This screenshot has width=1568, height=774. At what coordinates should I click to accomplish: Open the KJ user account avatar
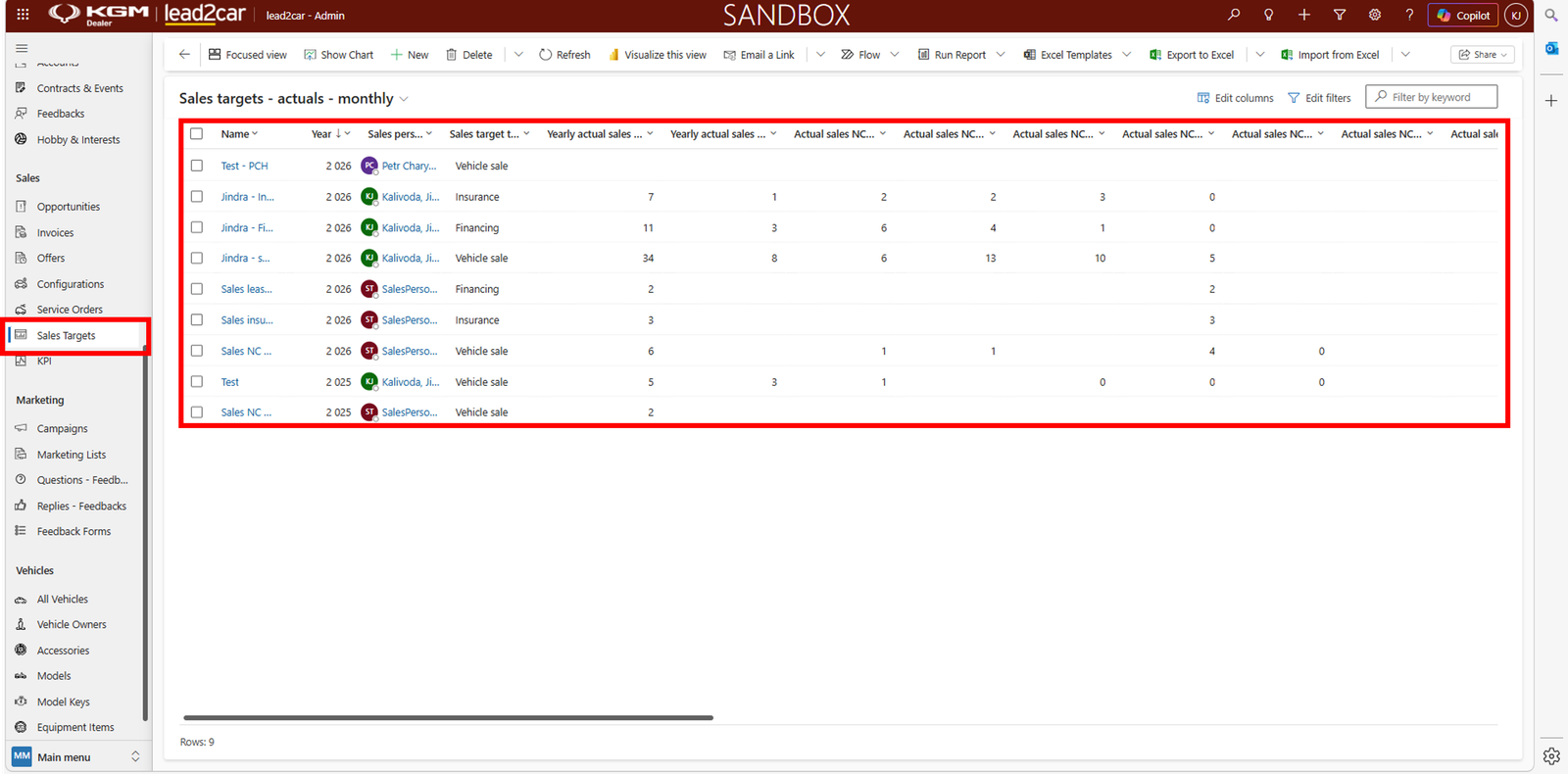point(1516,15)
